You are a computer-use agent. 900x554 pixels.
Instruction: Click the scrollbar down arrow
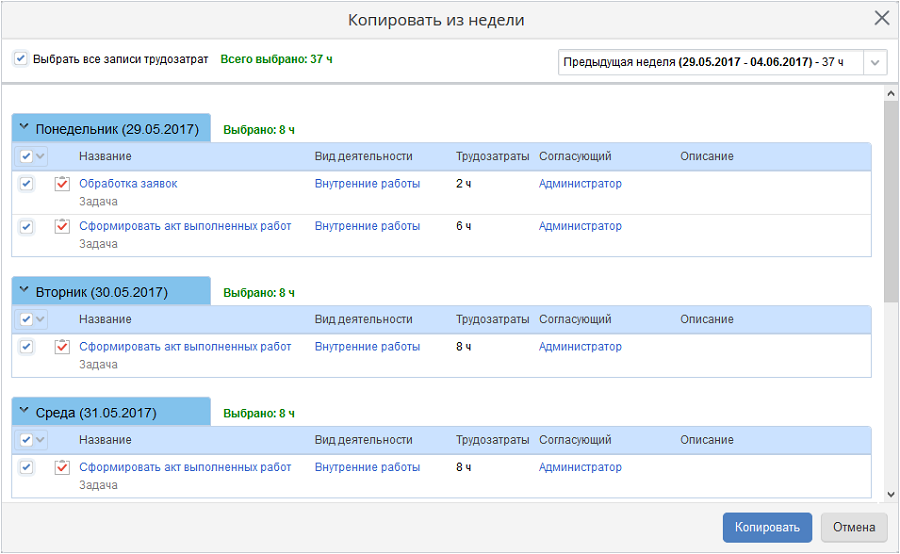click(891, 494)
